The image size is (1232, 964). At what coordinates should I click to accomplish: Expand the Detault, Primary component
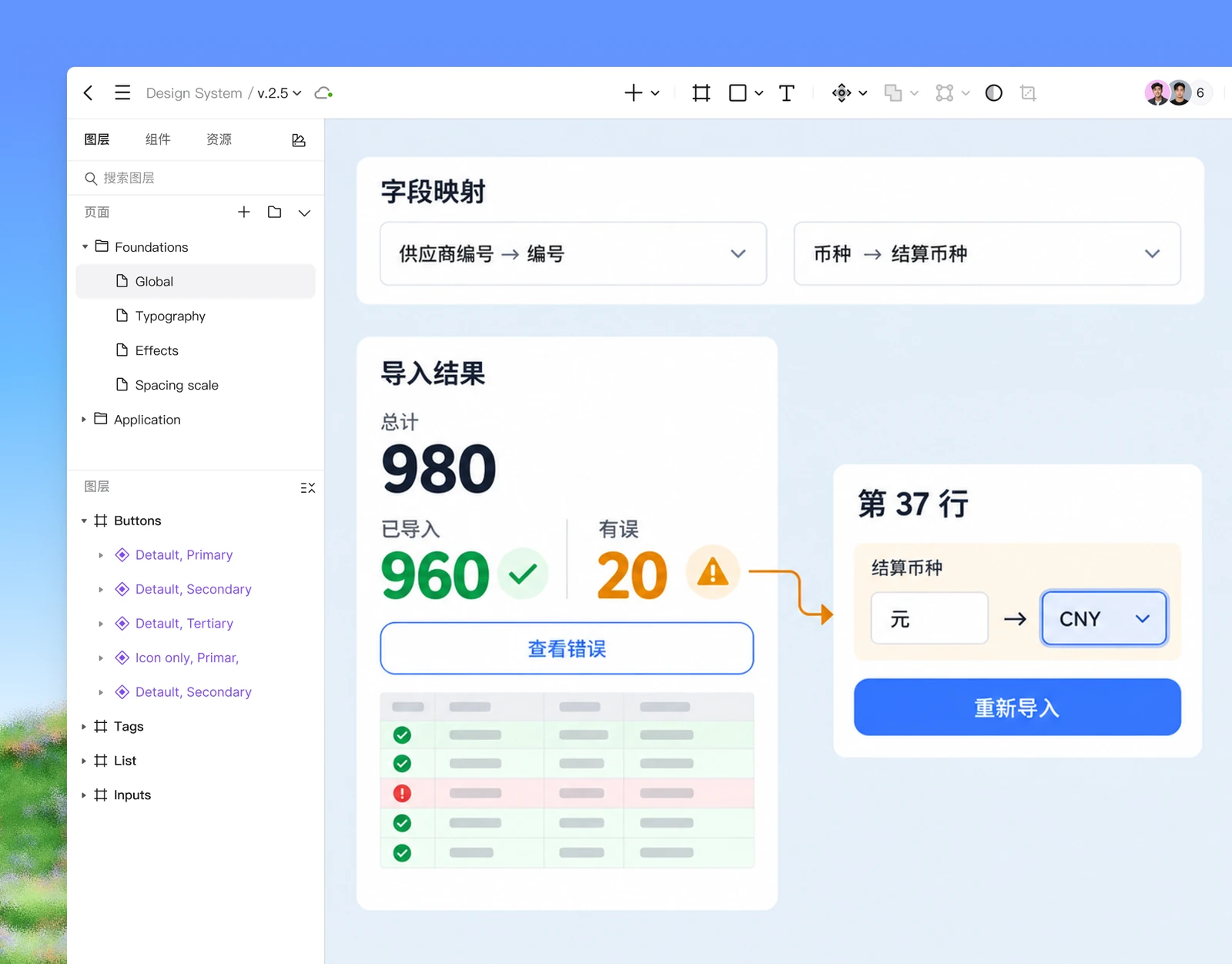pos(101,555)
